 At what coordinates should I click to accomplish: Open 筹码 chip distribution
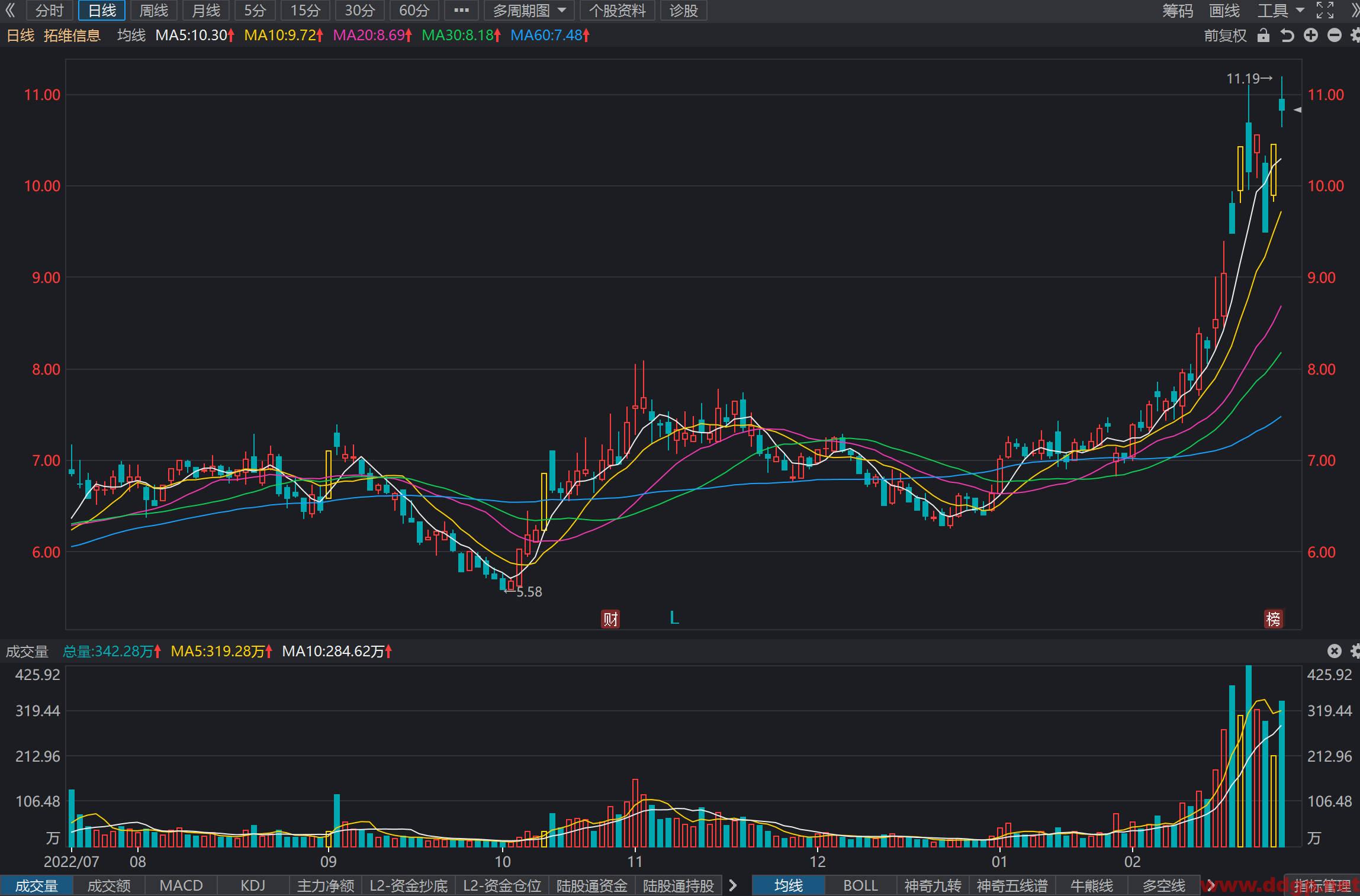tap(1178, 11)
